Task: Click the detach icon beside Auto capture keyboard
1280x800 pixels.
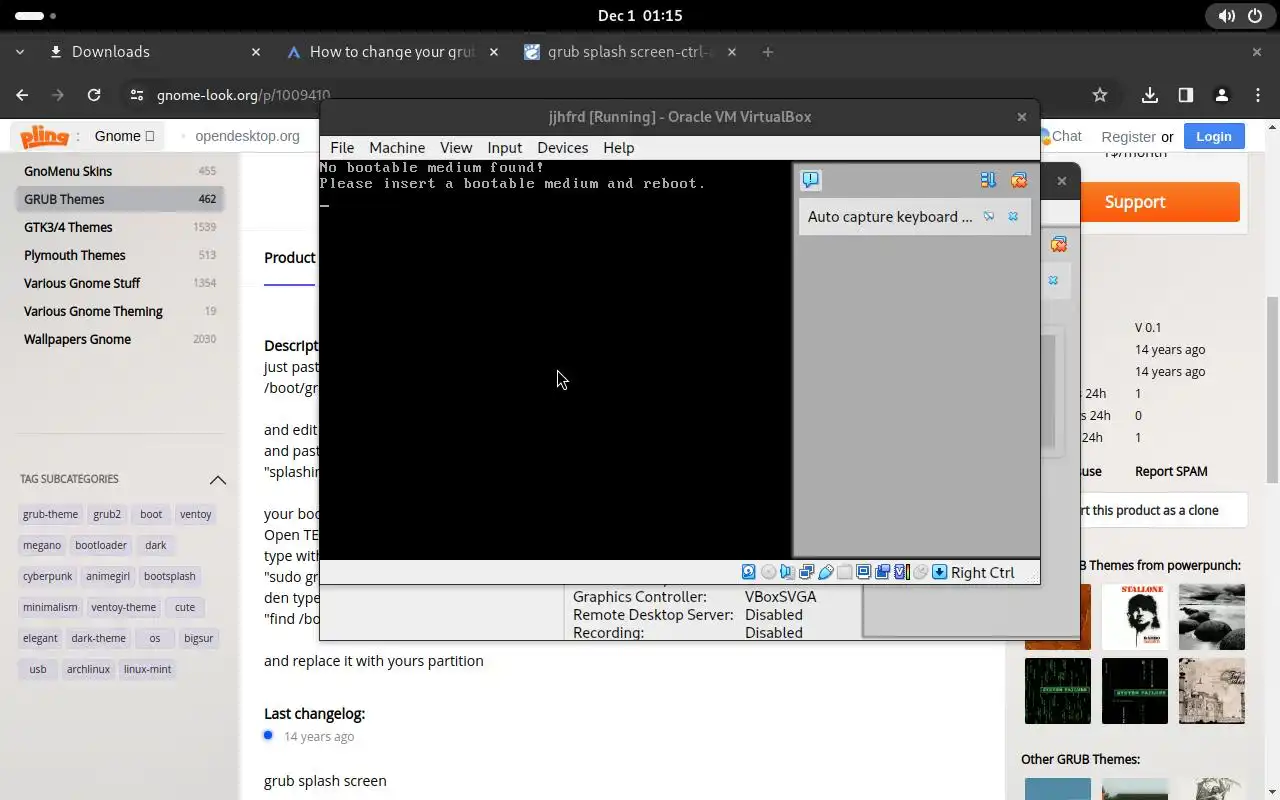Action: click(989, 216)
